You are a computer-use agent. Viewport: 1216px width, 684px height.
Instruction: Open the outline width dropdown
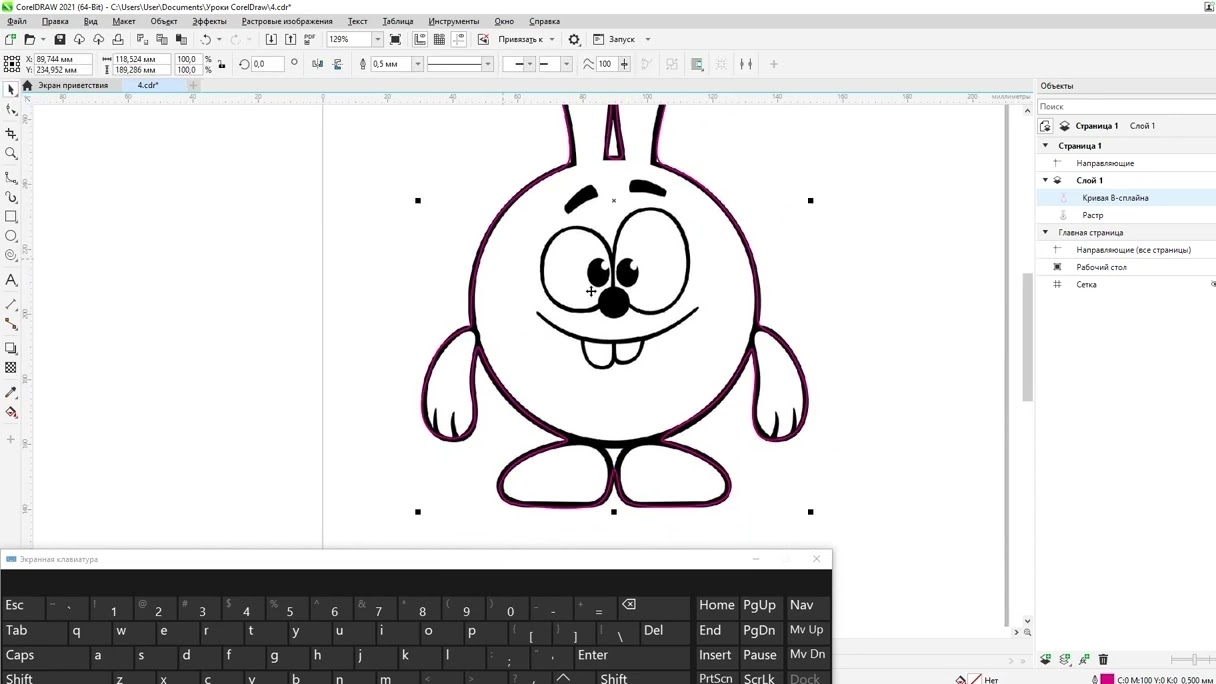(417, 64)
